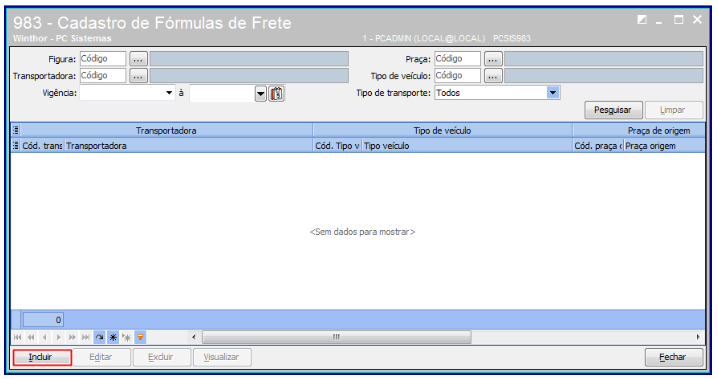
Task: Click the Transportadora Código input field
Action: pos(103,76)
